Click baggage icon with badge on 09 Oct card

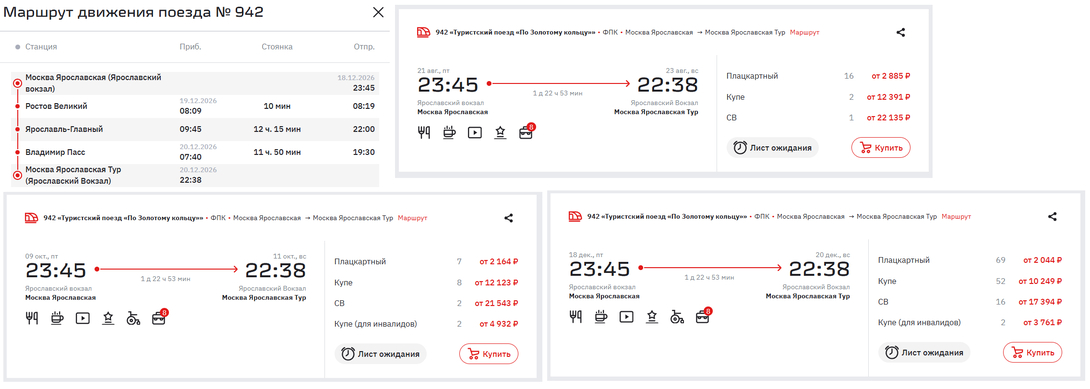[160, 317]
